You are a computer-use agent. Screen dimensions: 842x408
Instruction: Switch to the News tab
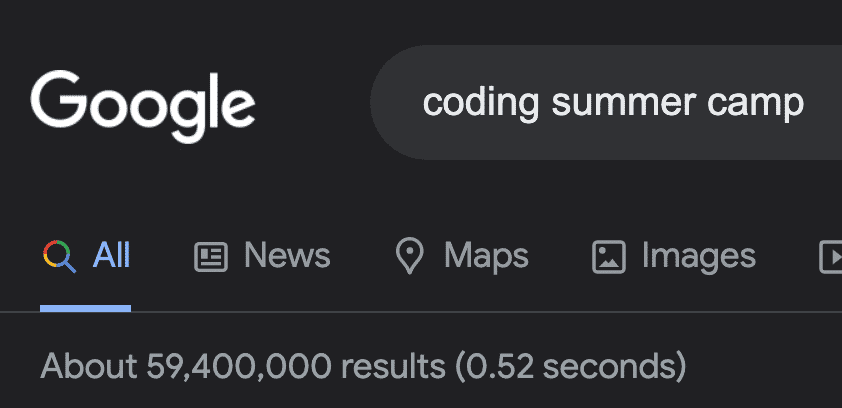click(262, 256)
